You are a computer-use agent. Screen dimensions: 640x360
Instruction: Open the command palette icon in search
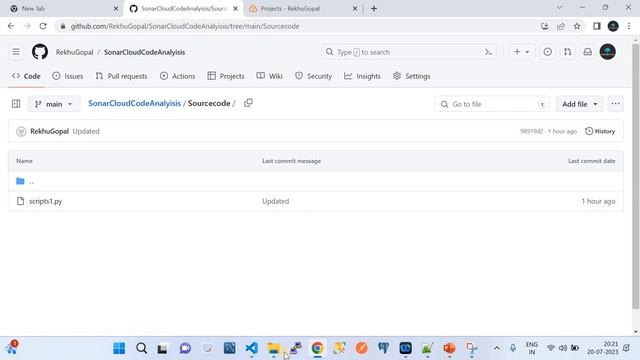pyautogui.click(x=488, y=52)
